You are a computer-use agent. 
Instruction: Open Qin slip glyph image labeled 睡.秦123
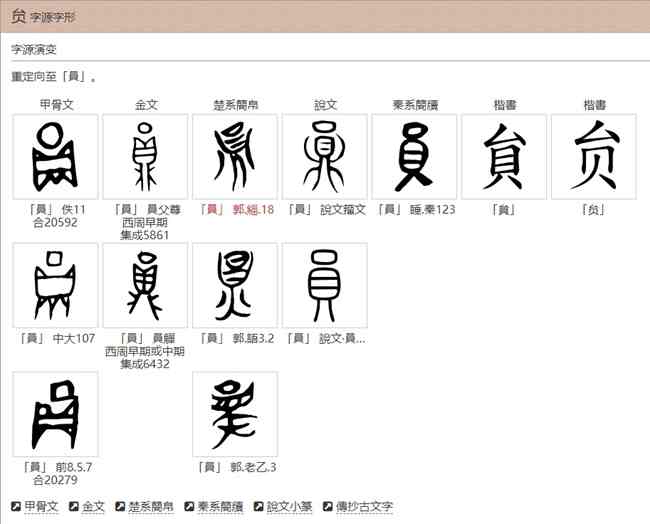[414, 157]
